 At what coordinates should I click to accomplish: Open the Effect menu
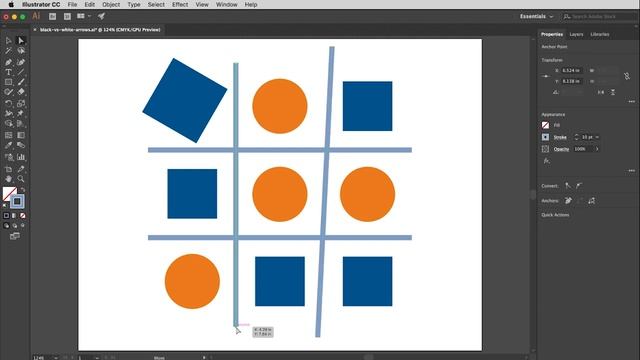[x=180, y=4]
